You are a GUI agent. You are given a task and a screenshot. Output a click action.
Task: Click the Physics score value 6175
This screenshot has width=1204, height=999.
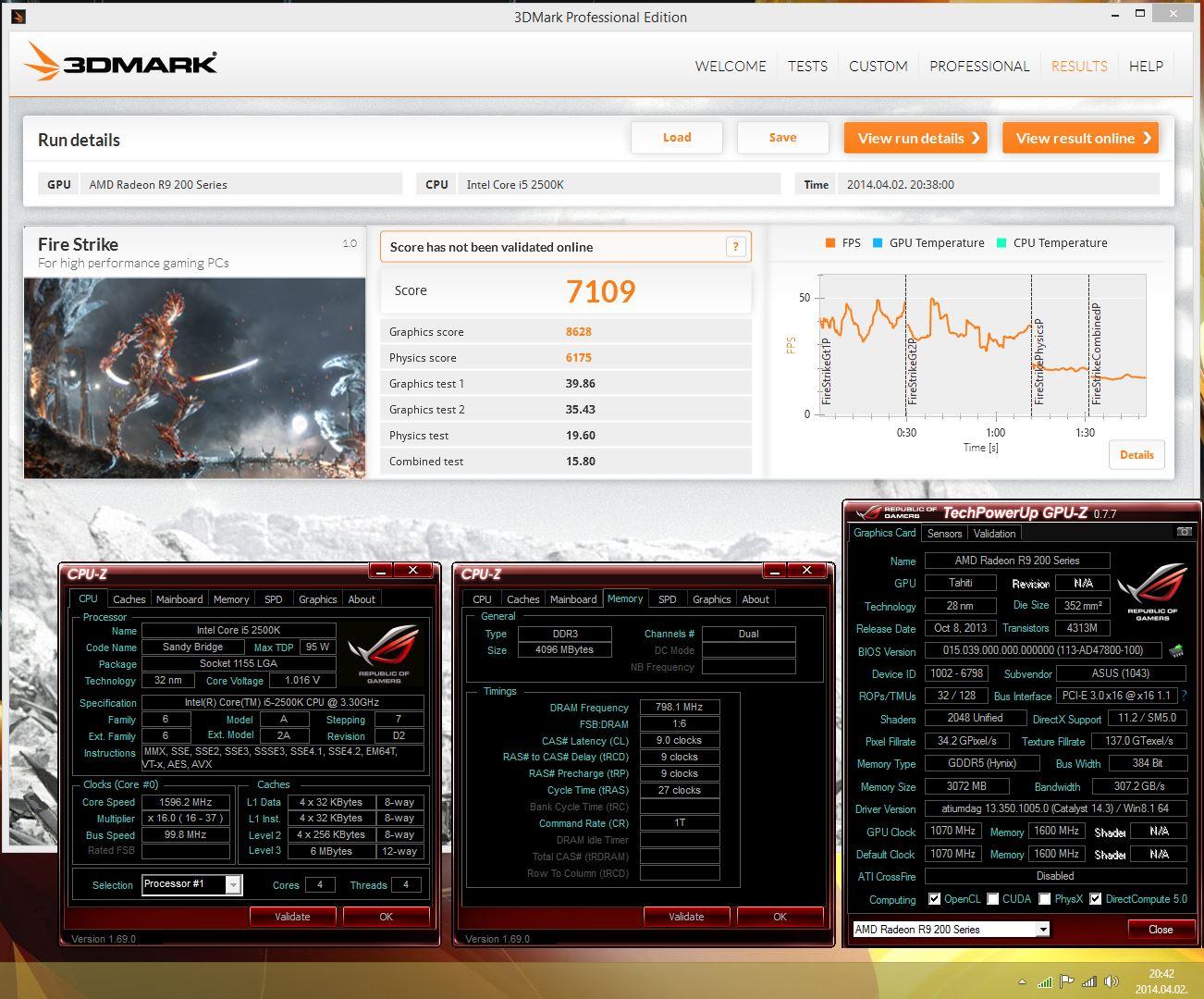pos(579,357)
